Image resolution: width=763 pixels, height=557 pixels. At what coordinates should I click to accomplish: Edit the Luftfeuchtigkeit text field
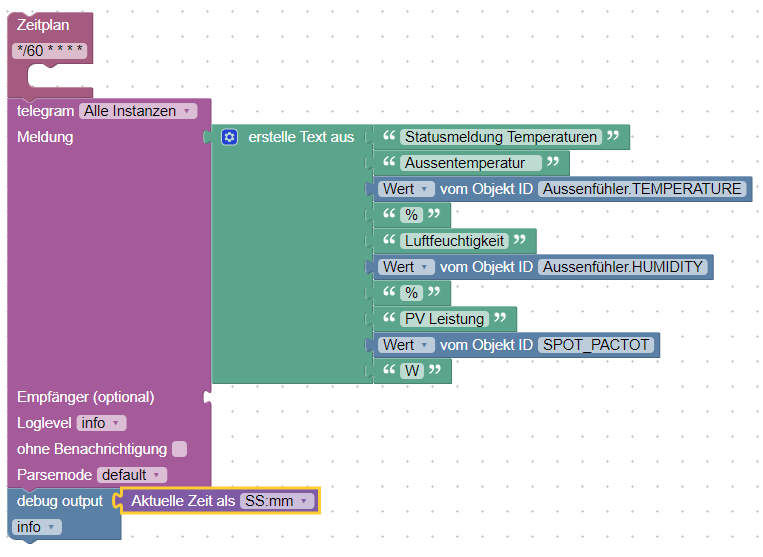[454, 241]
